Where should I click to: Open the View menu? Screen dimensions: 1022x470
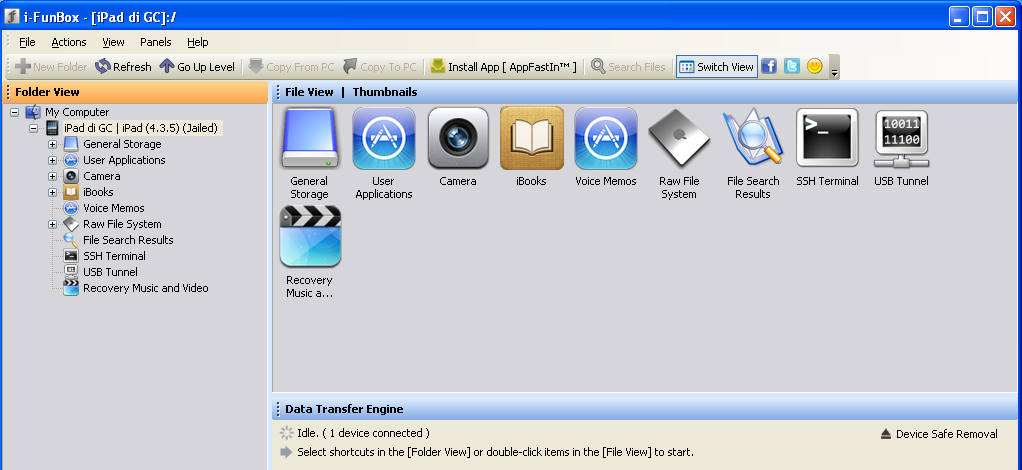(x=113, y=42)
